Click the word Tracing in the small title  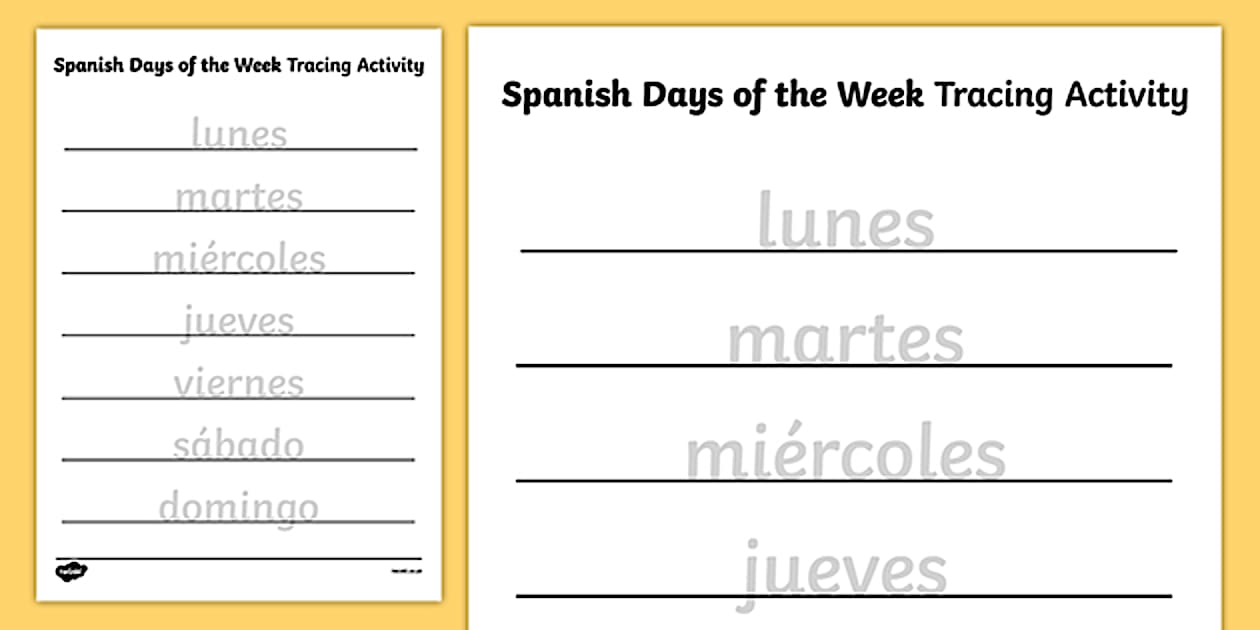(322, 66)
